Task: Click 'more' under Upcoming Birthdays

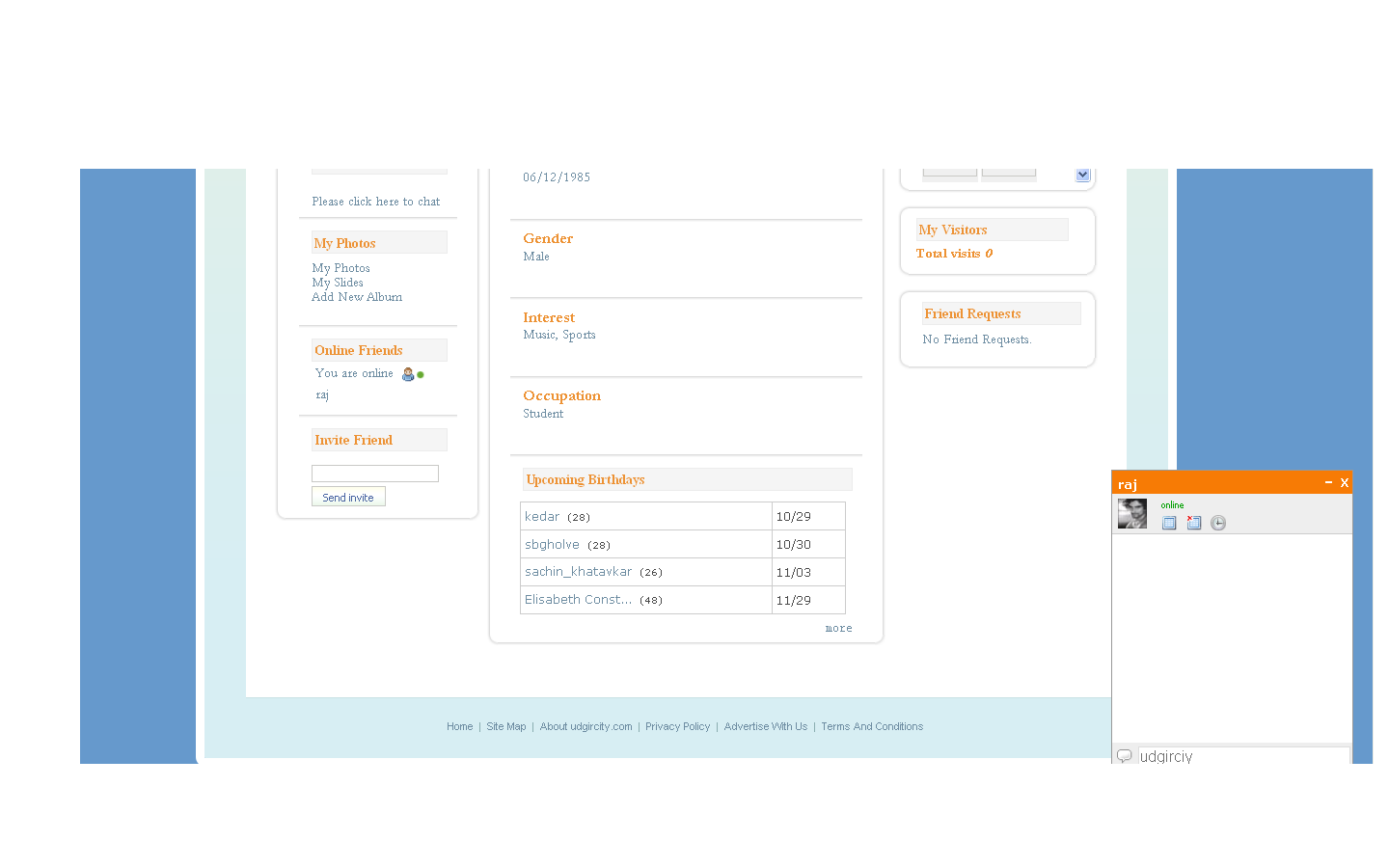Action: (838, 629)
